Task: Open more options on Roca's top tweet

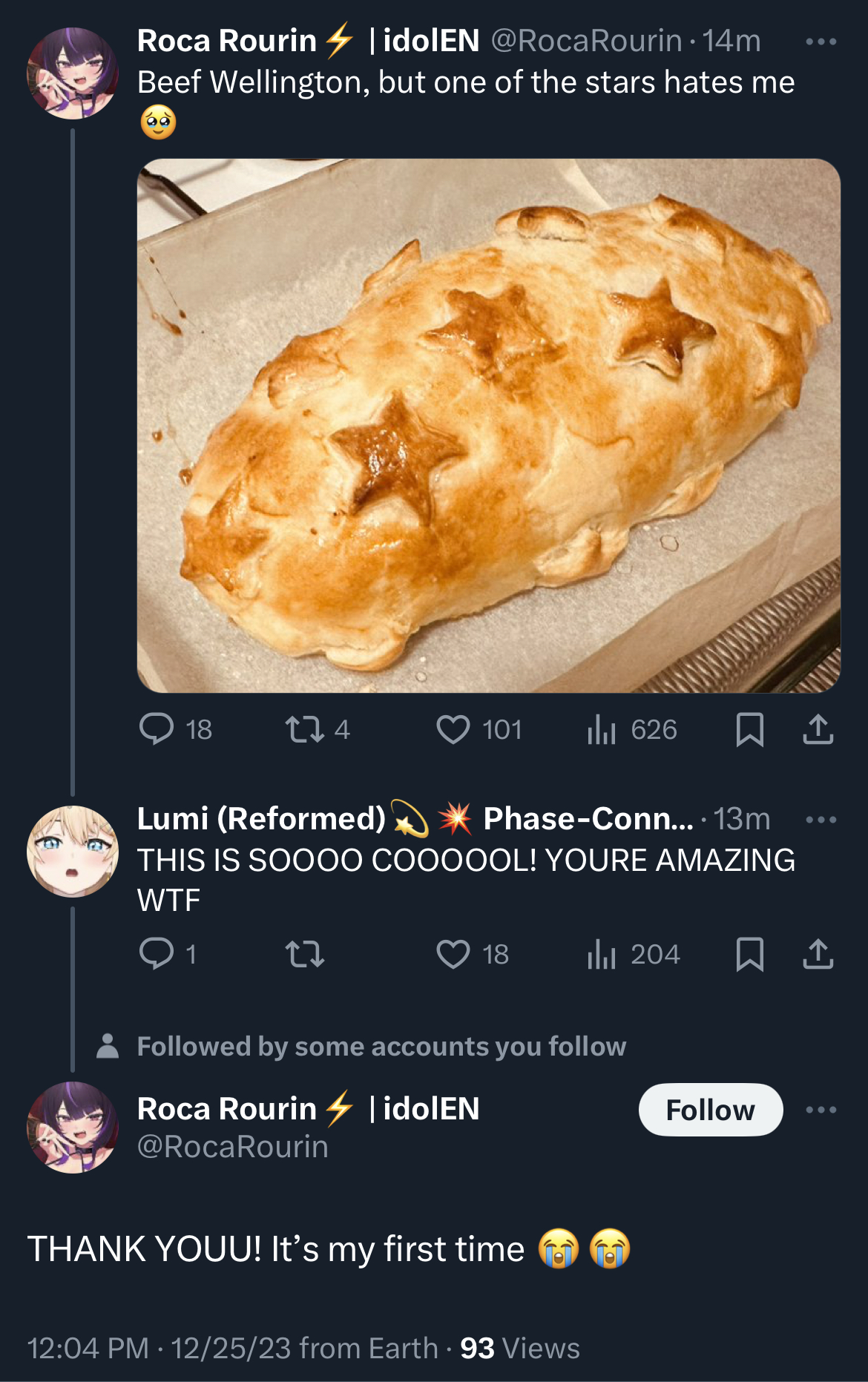Action: click(x=821, y=42)
